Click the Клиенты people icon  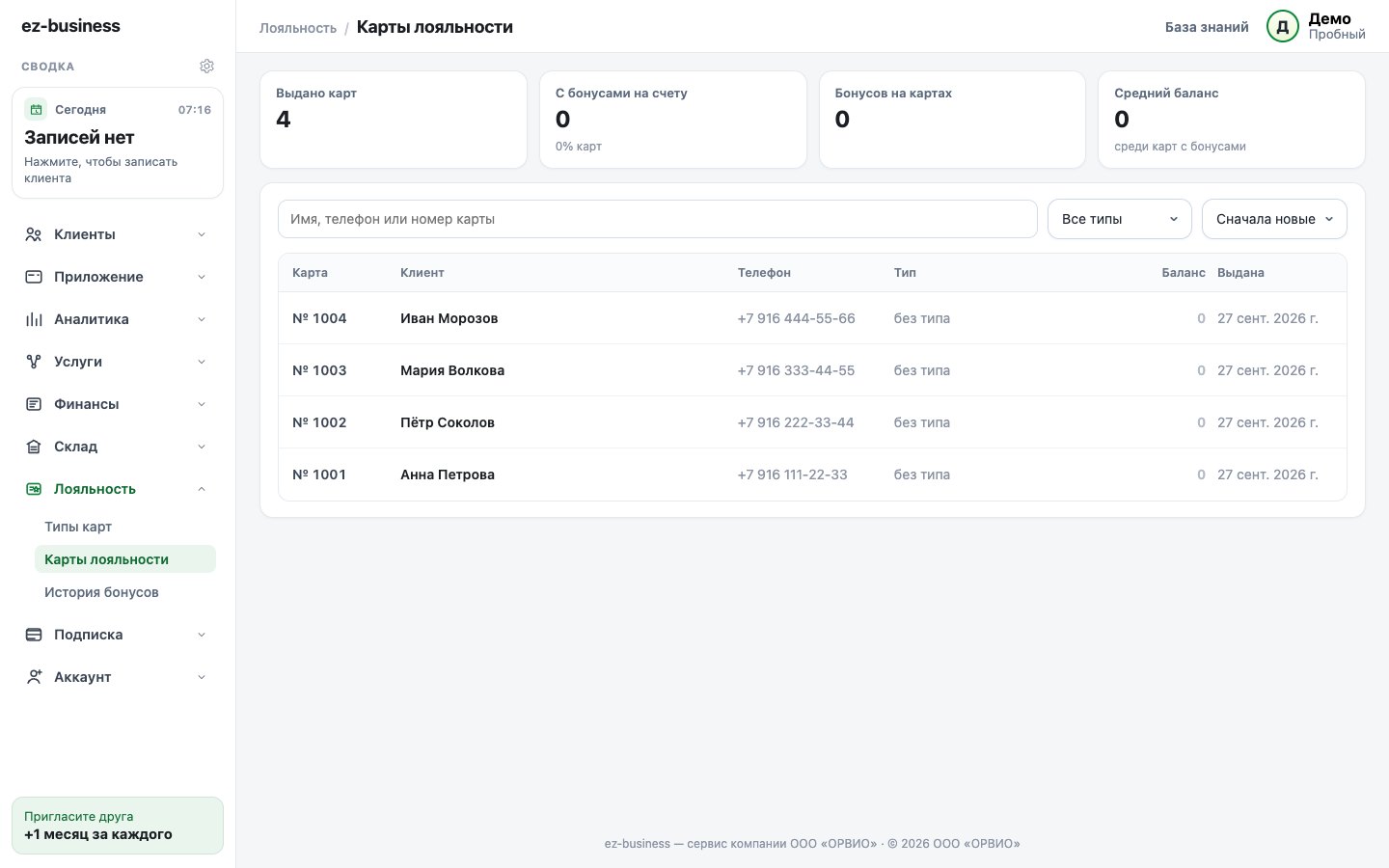pyautogui.click(x=34, y=234)
